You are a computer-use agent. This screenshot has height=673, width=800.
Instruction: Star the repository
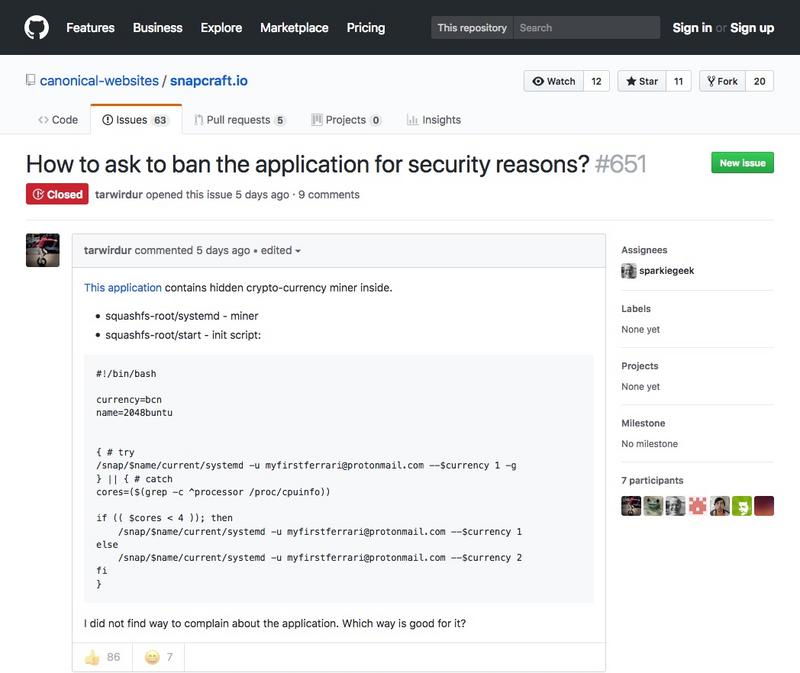pyautogui.click(x=642, y=81)
